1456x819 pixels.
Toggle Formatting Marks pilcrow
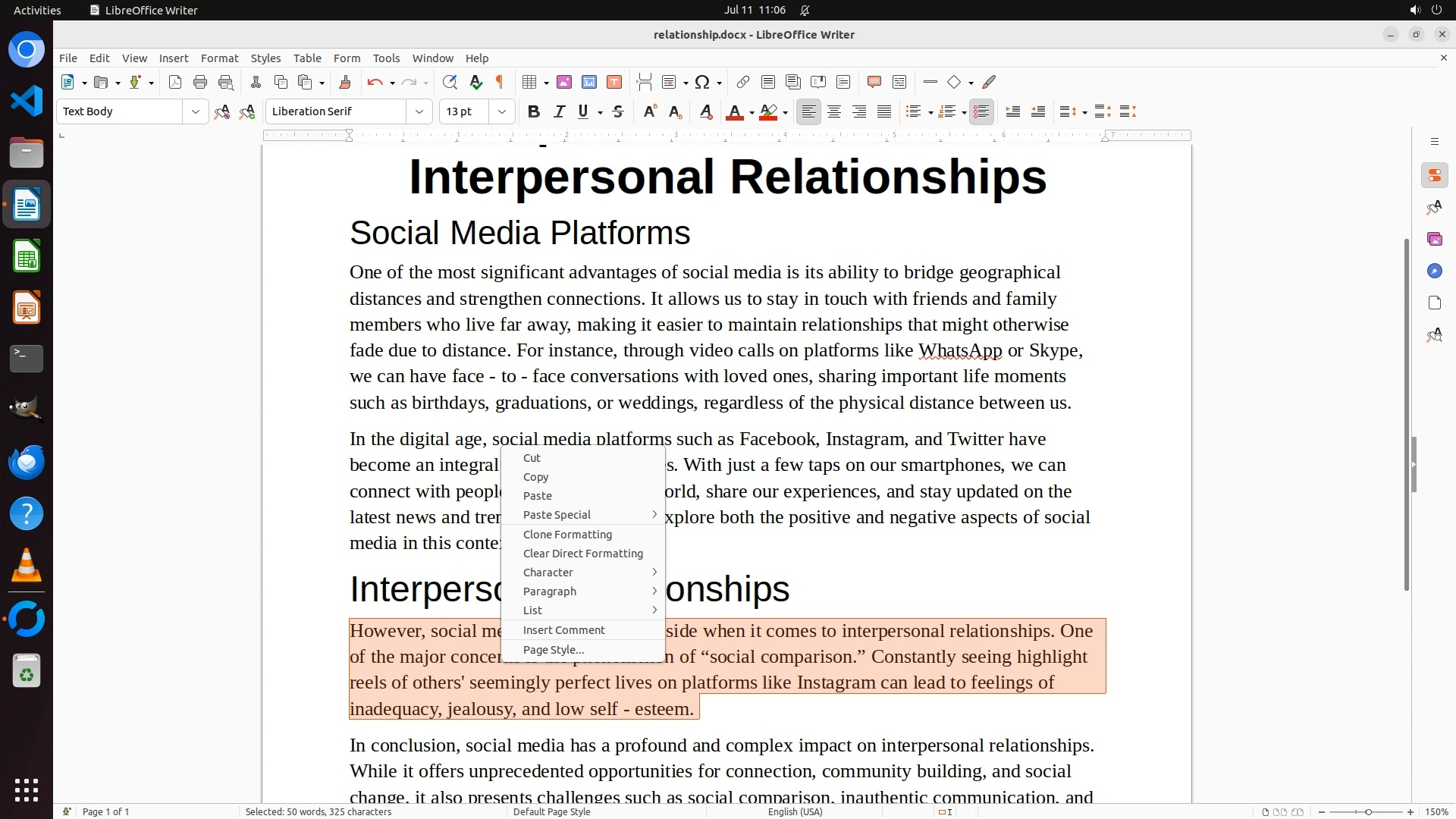click(x=500, y=82)
